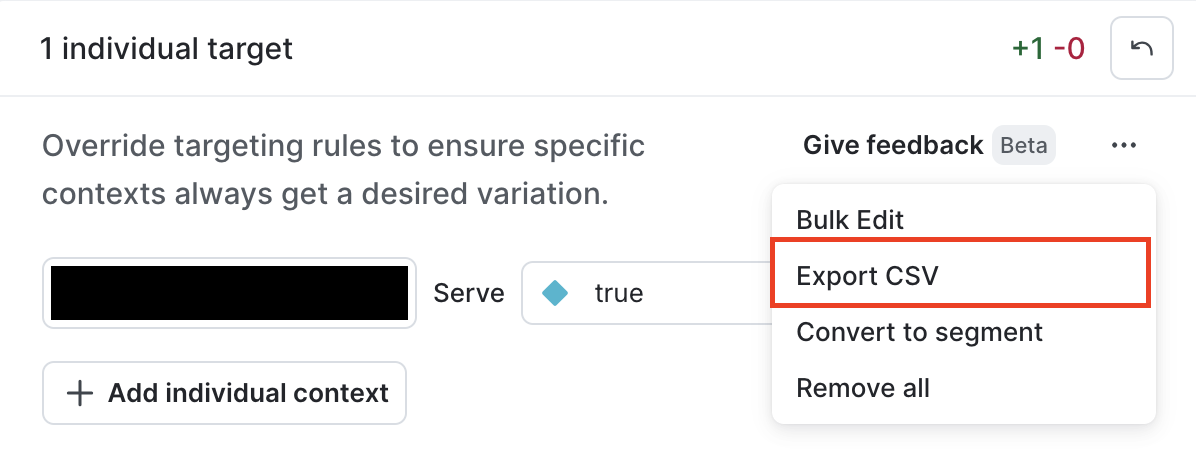Click the Beta badge

pyautogui.click(x=1024, y=146)
